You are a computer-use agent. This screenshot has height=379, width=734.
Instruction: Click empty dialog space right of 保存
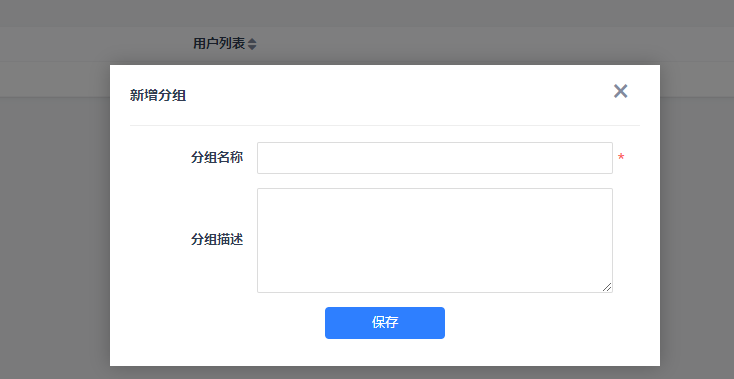pos(552,323)
